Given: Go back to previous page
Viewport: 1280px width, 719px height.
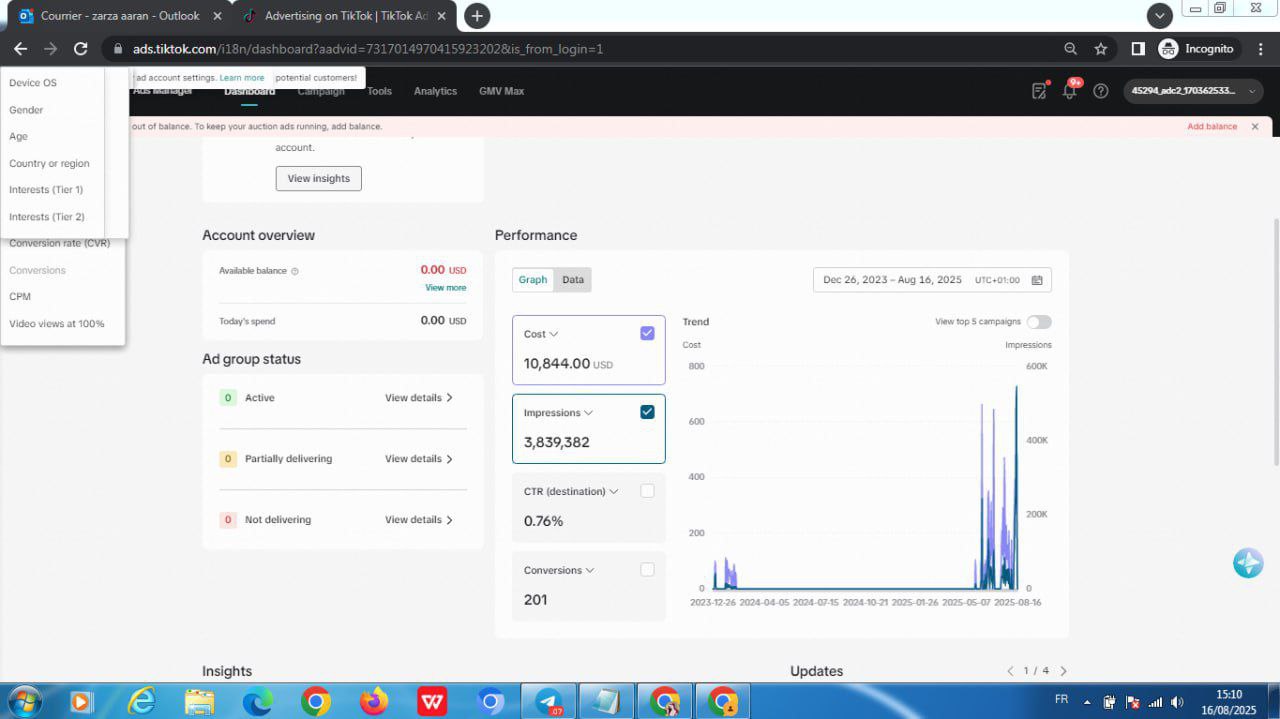Looking at the screenshot, I should point(21,49).
